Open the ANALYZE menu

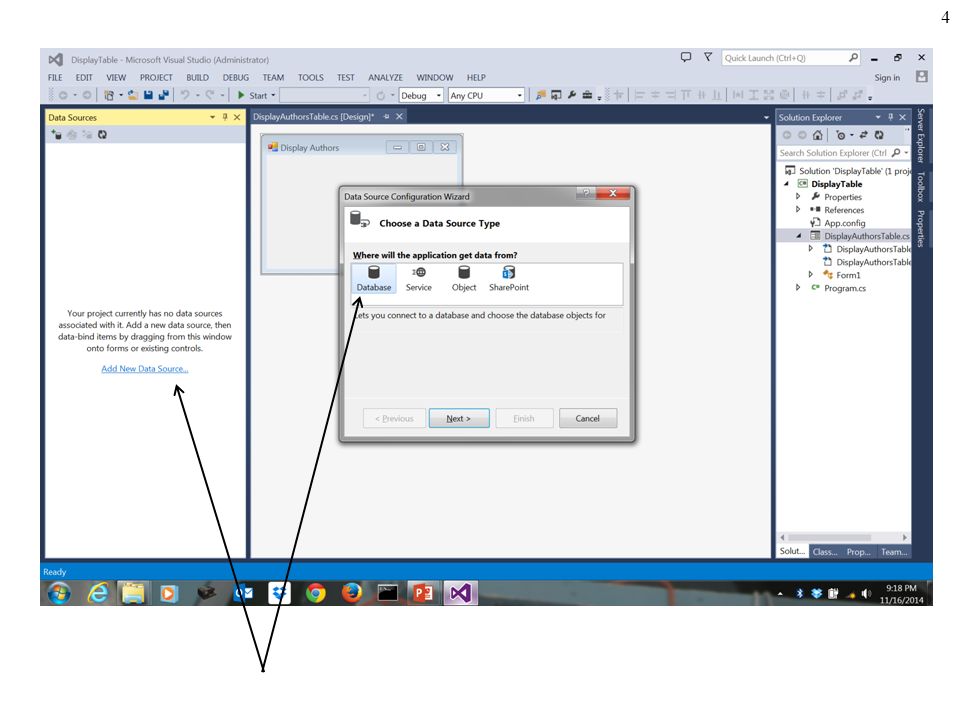385,78
